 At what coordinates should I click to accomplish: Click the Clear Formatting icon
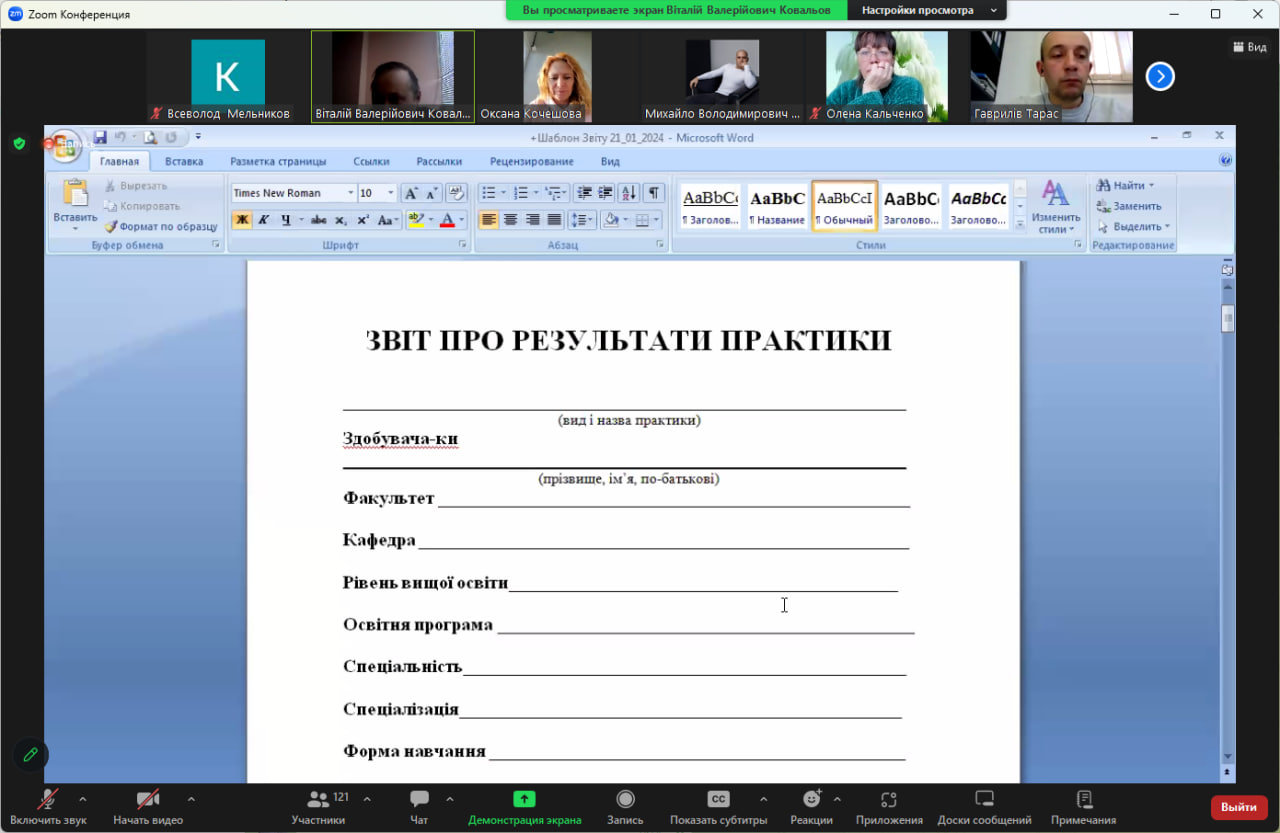tap(456, 193)
